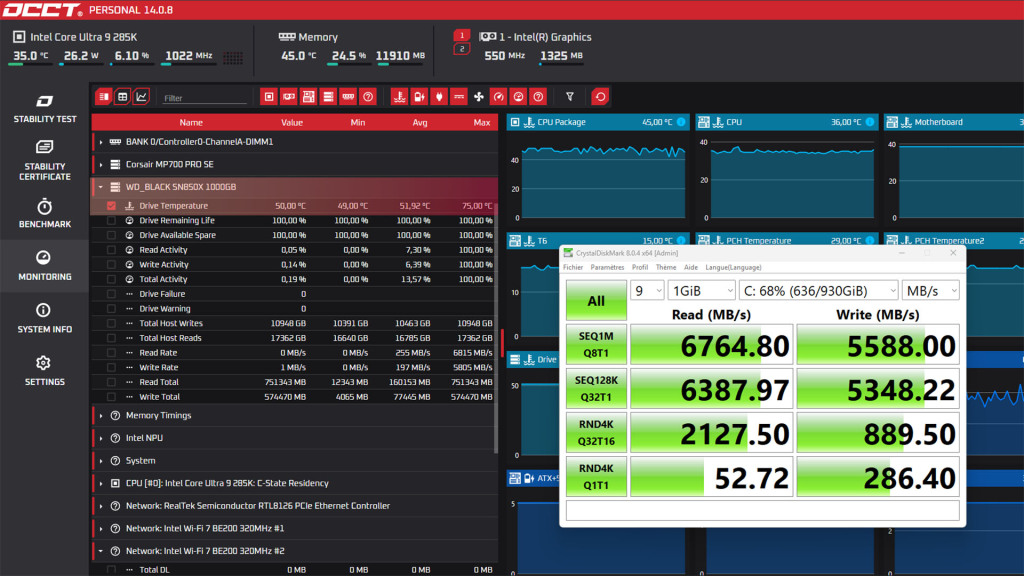Viewport: 1024px width, 576px height.
Task: Open CrystalDiskMark drive selection dropdown
Action: (819, 291)
